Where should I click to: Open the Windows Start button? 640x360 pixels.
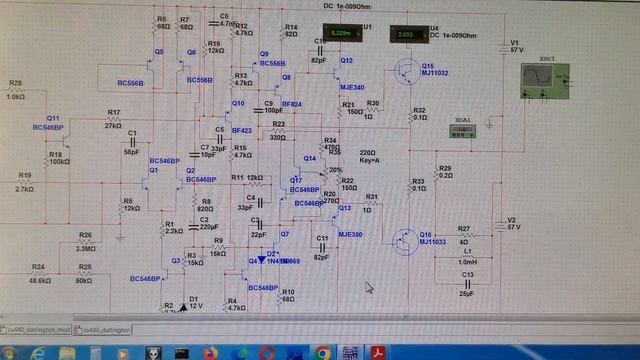coord(9,353)
